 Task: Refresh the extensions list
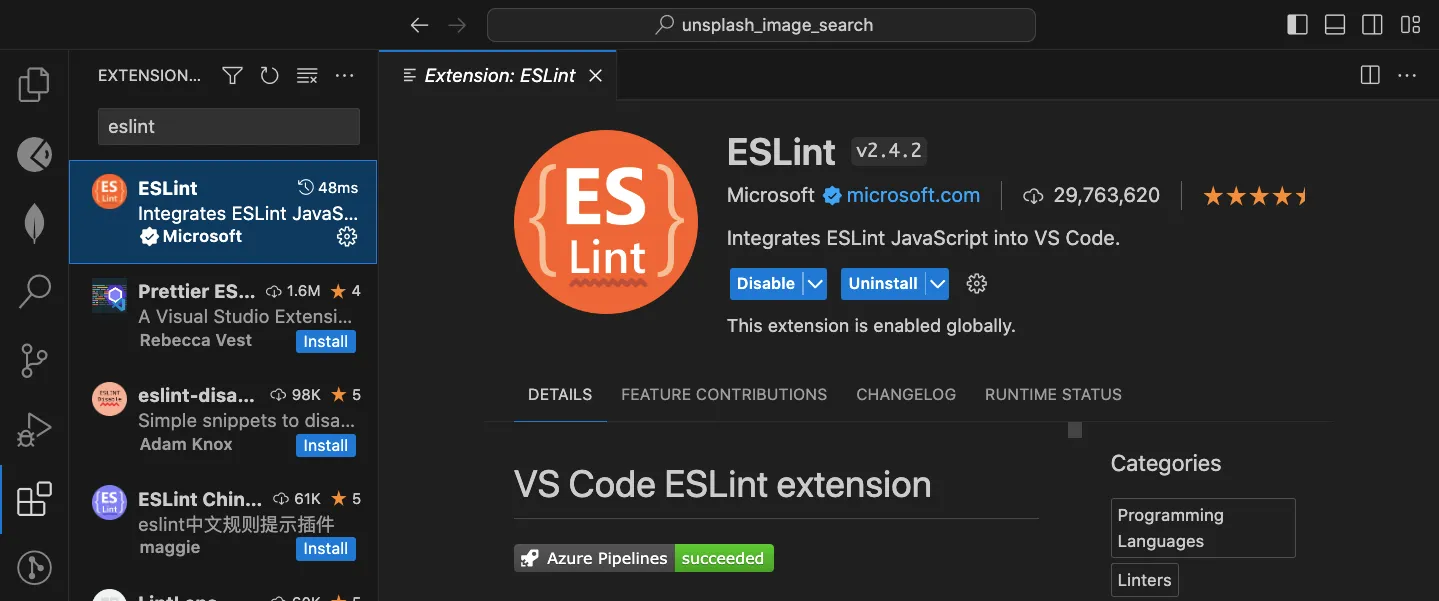[269, 75]
